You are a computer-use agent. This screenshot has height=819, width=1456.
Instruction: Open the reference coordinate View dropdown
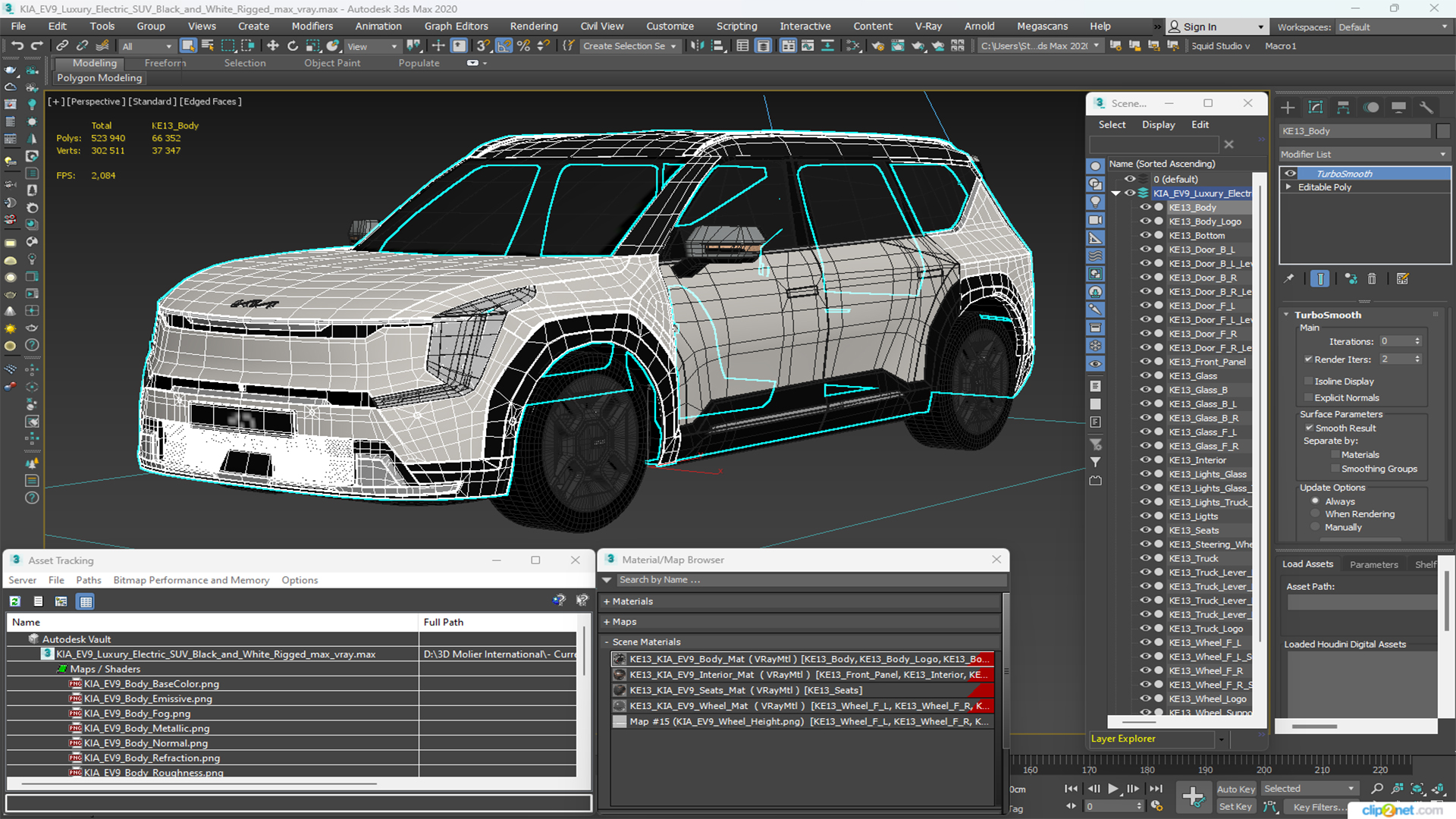[x=372, y=46]
